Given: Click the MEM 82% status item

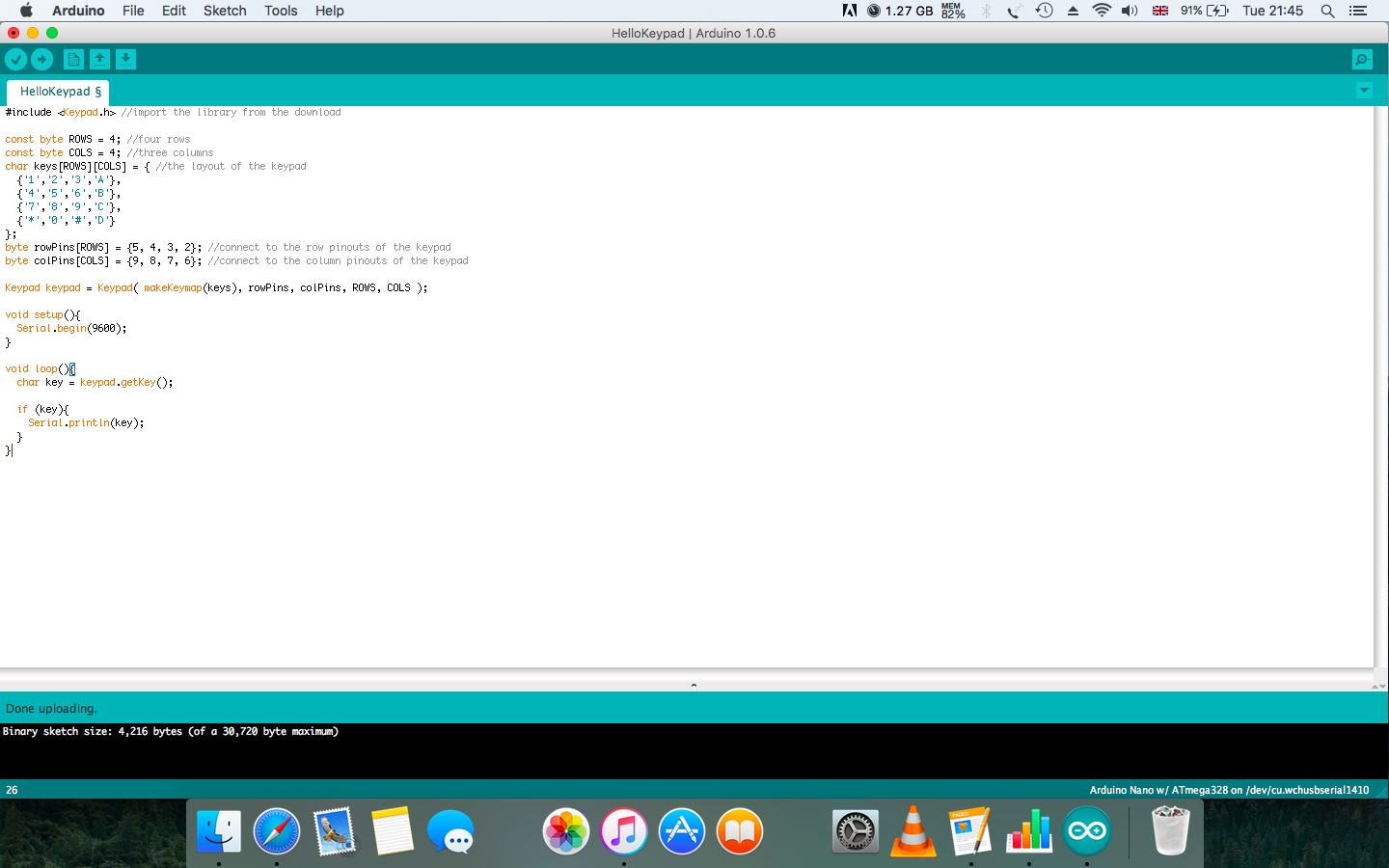Looking at the screenshot, I should [953, 11].
